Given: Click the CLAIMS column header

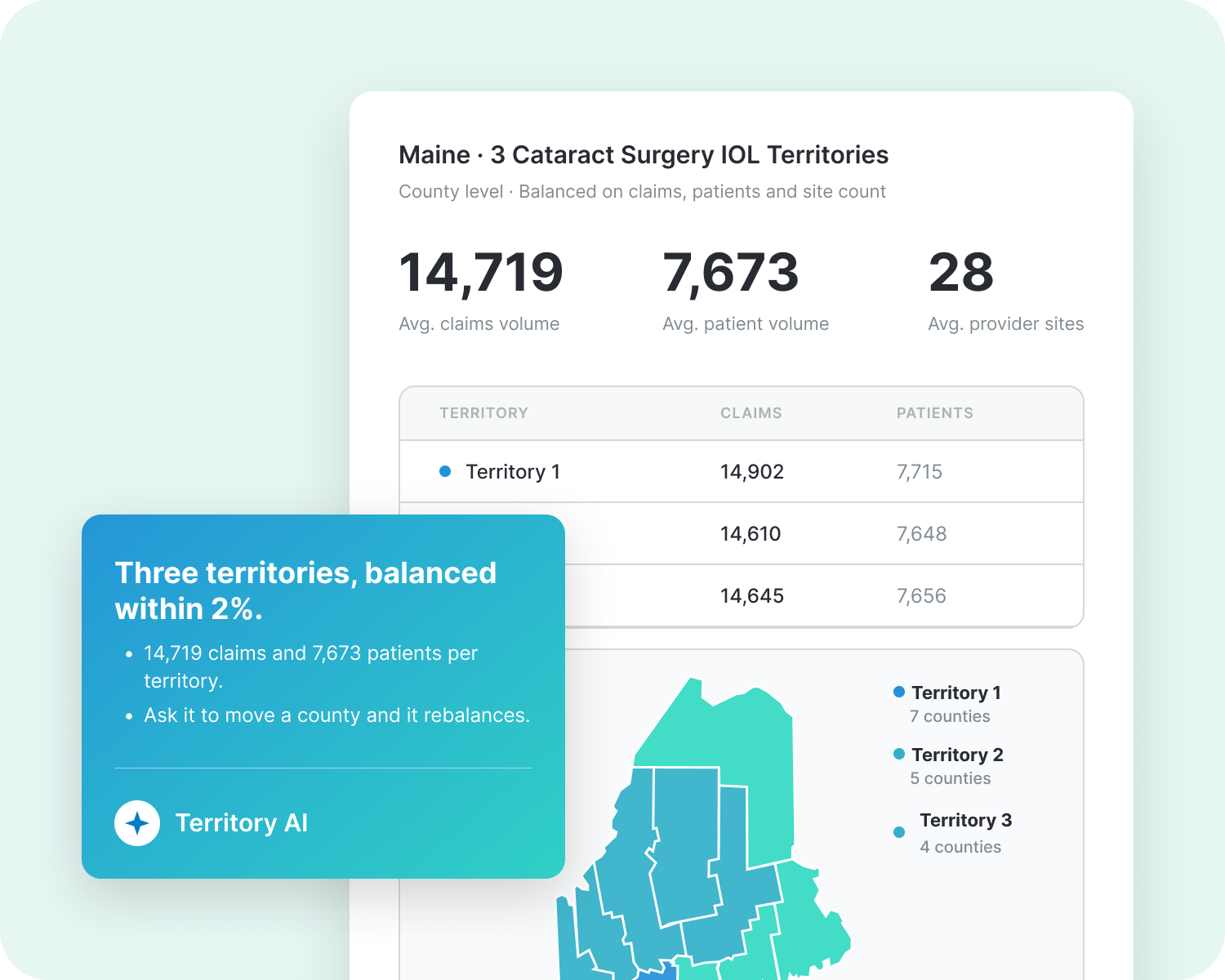Looking at the screenshot, I should 751,413.
